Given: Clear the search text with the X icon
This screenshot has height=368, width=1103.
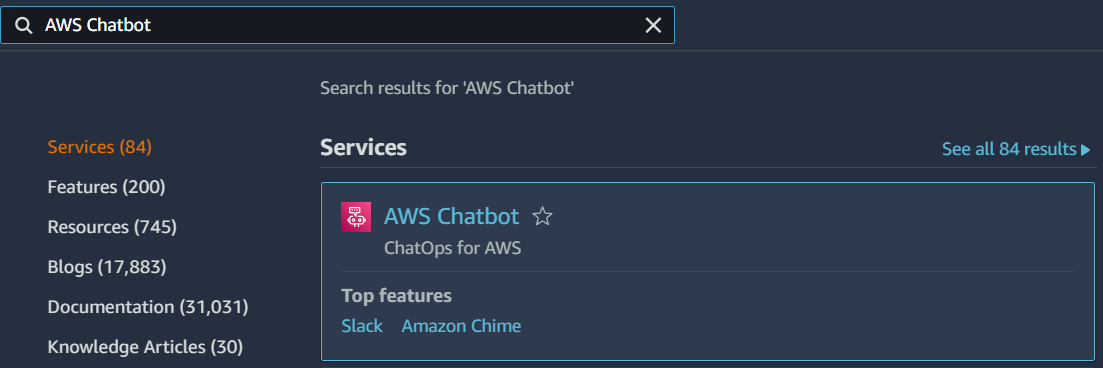Looking at the screenshot, I should 653,25.
